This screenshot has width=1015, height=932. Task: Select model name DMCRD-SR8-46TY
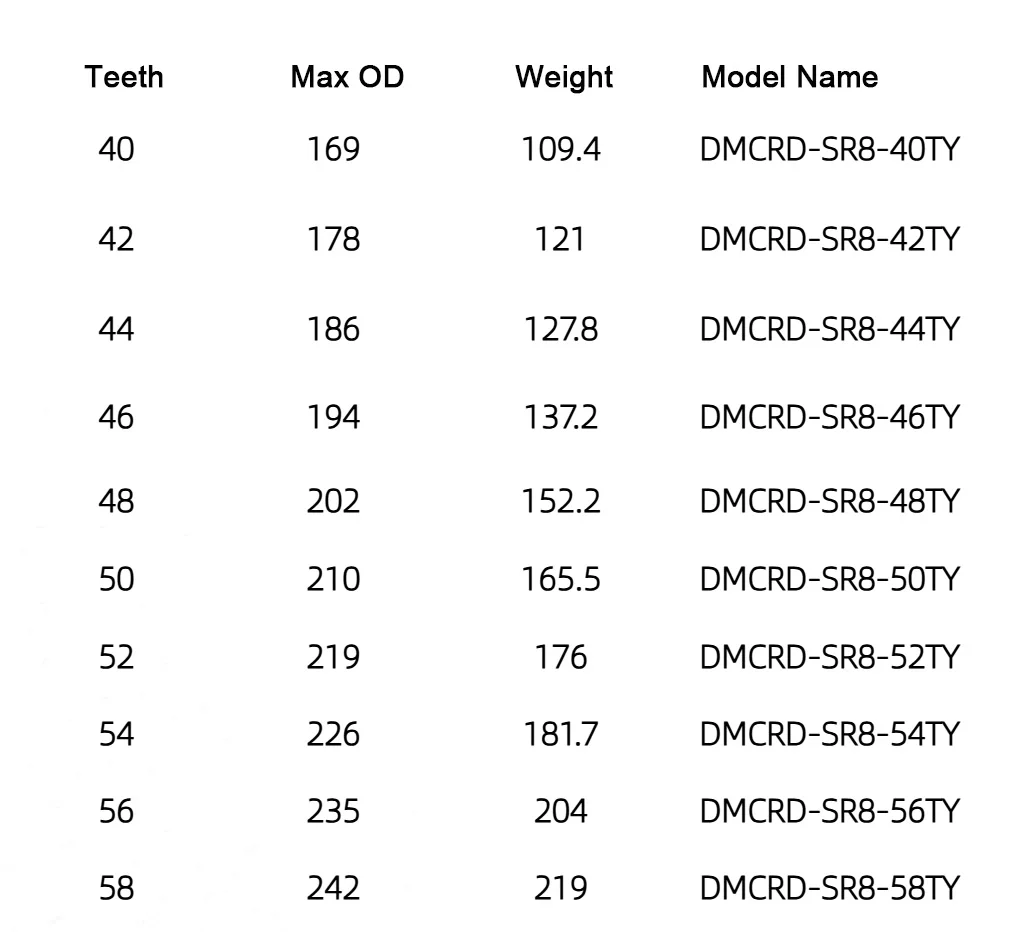[x=829, y=417]
